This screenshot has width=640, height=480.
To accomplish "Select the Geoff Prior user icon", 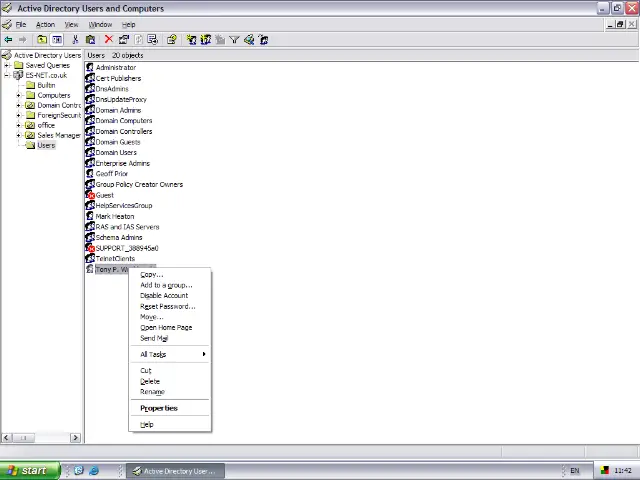I will pos(90,173).
